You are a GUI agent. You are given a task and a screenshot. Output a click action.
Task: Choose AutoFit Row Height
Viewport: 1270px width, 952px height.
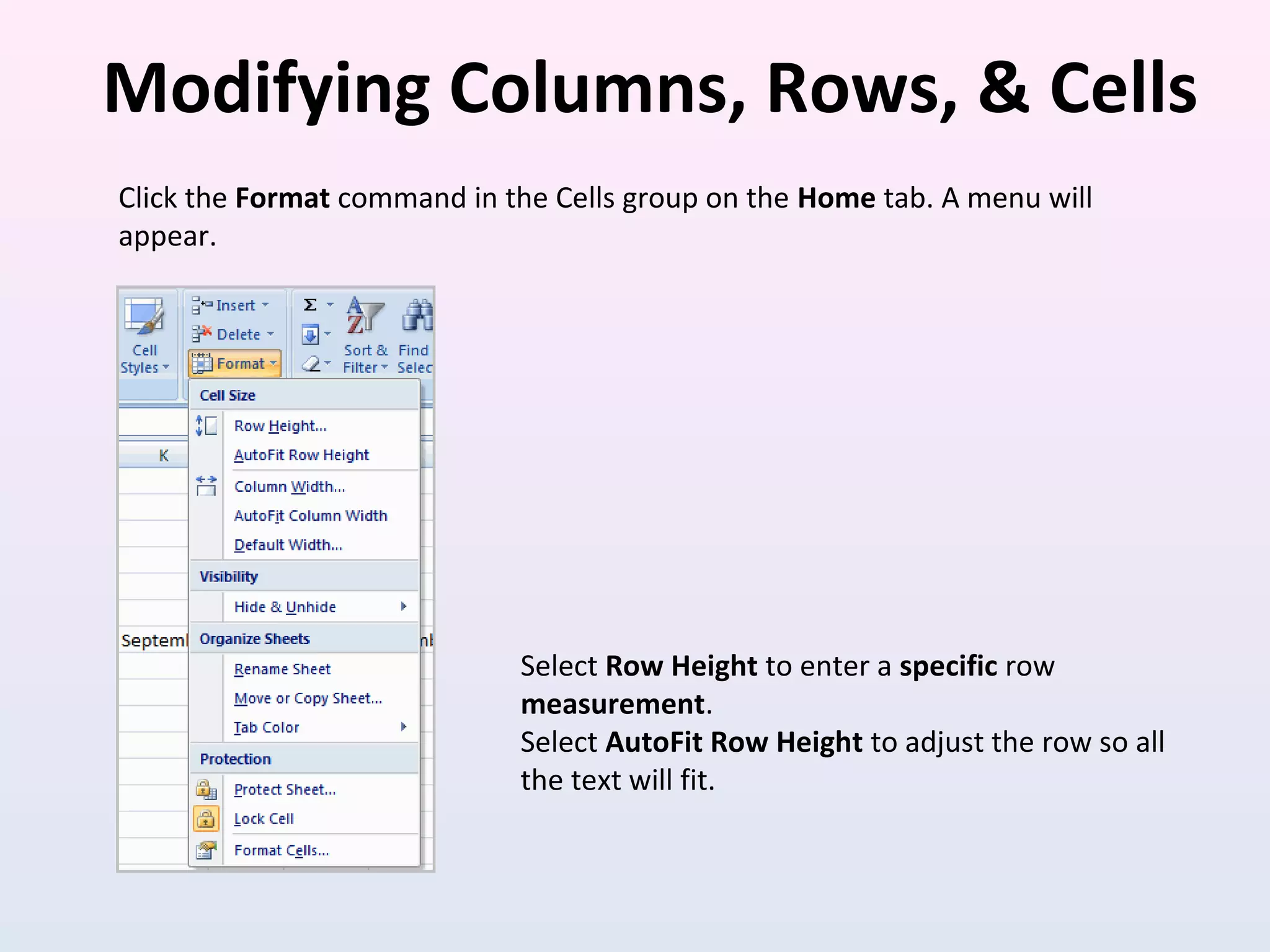pyautogui.click(x=304, y=455)
